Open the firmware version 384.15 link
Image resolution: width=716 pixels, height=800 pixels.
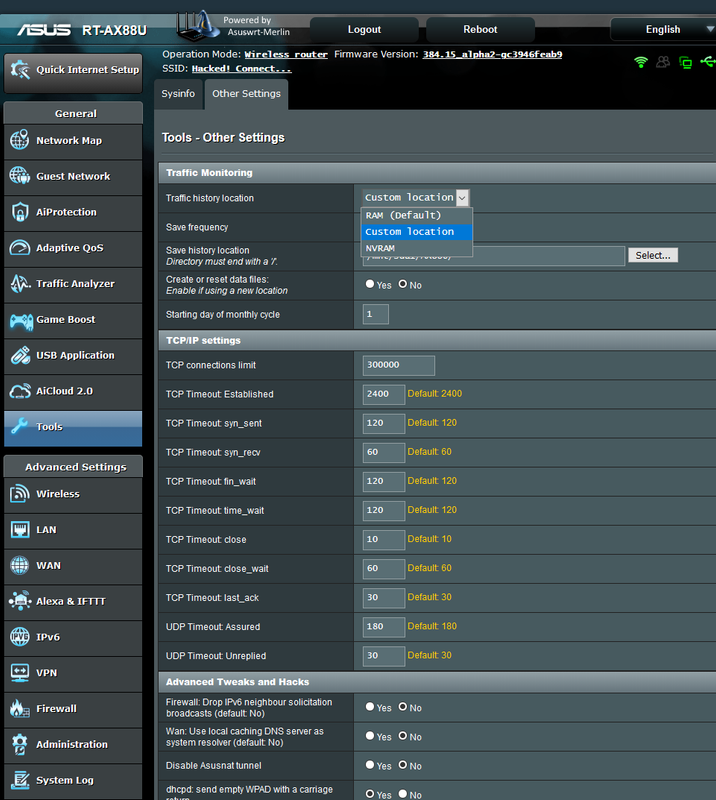click(492, 55)
